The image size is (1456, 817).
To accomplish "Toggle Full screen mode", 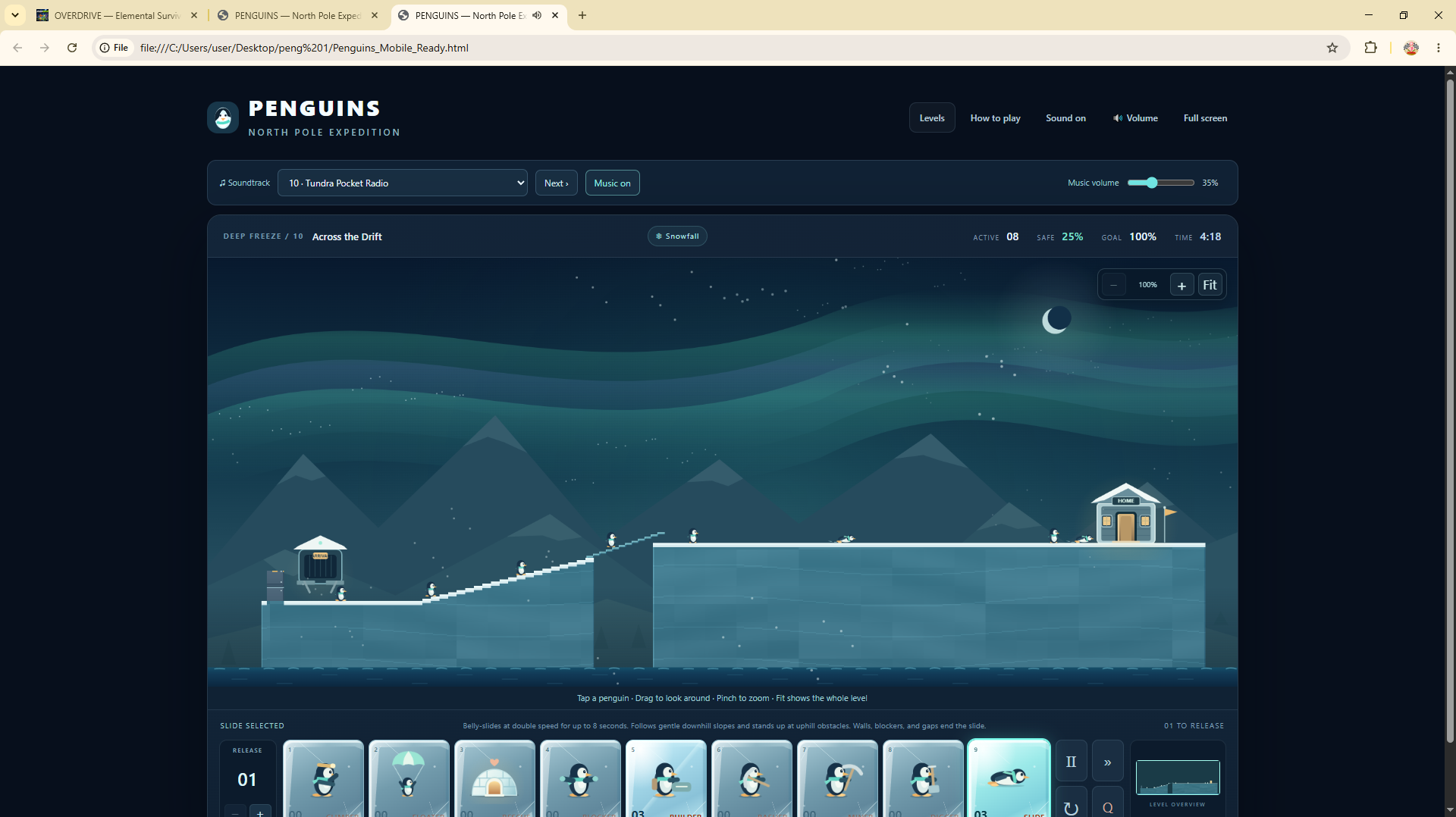I will [x=1205, y=117].
